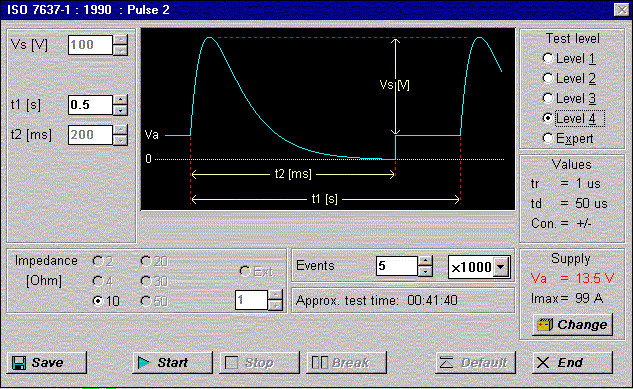Viewport: 633px width, 389px height.
Task: Click End to exit the dialog
Action: [x=572, y=362]
